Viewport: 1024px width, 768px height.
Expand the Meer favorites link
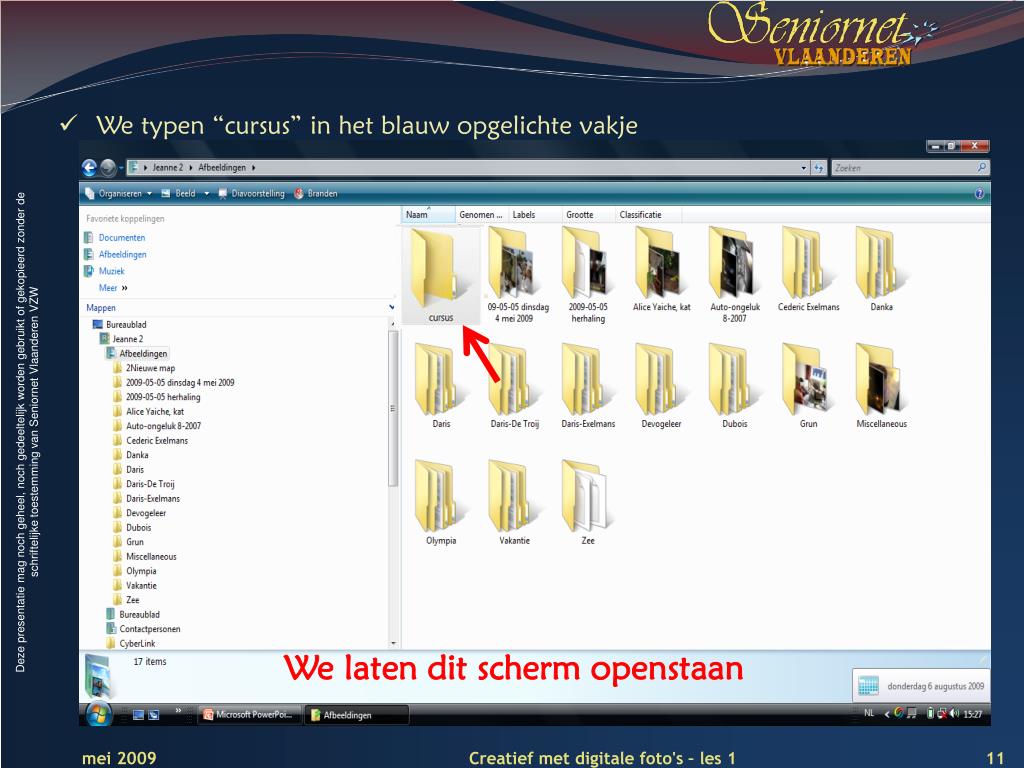[112, 288]
